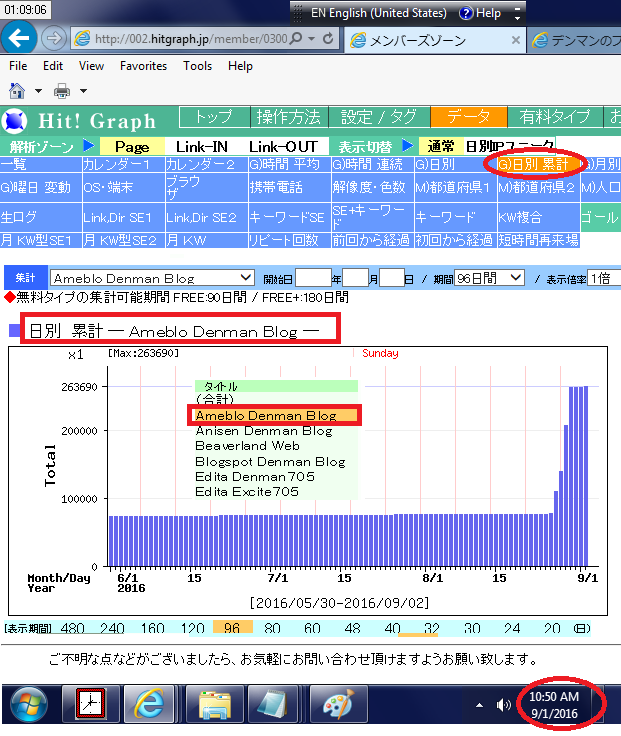Open the 有料タイプ navigation tab
Screen dimensions: 621x736
(555, 117)
